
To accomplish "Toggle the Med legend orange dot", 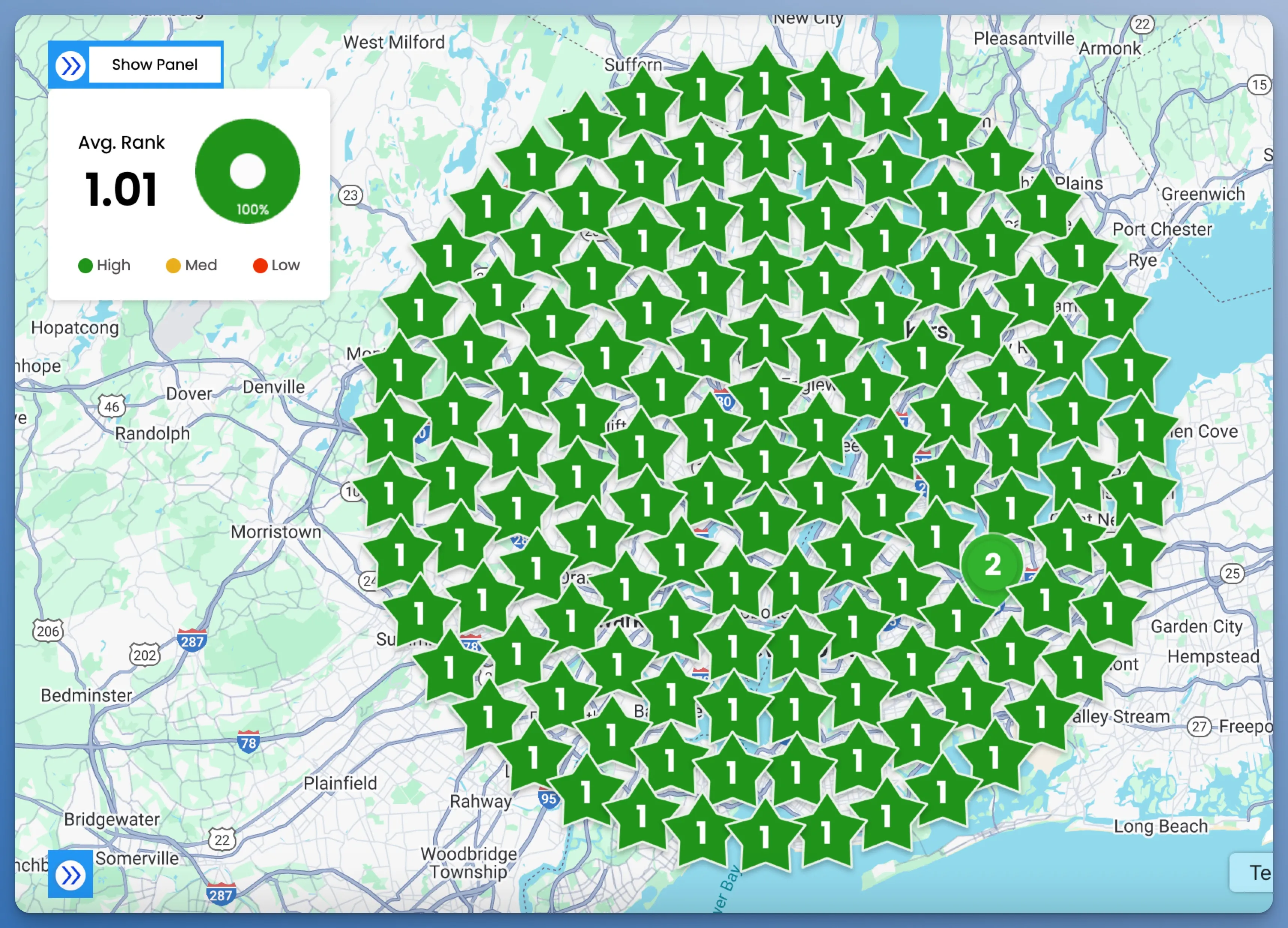I will (x=173, y=266).
